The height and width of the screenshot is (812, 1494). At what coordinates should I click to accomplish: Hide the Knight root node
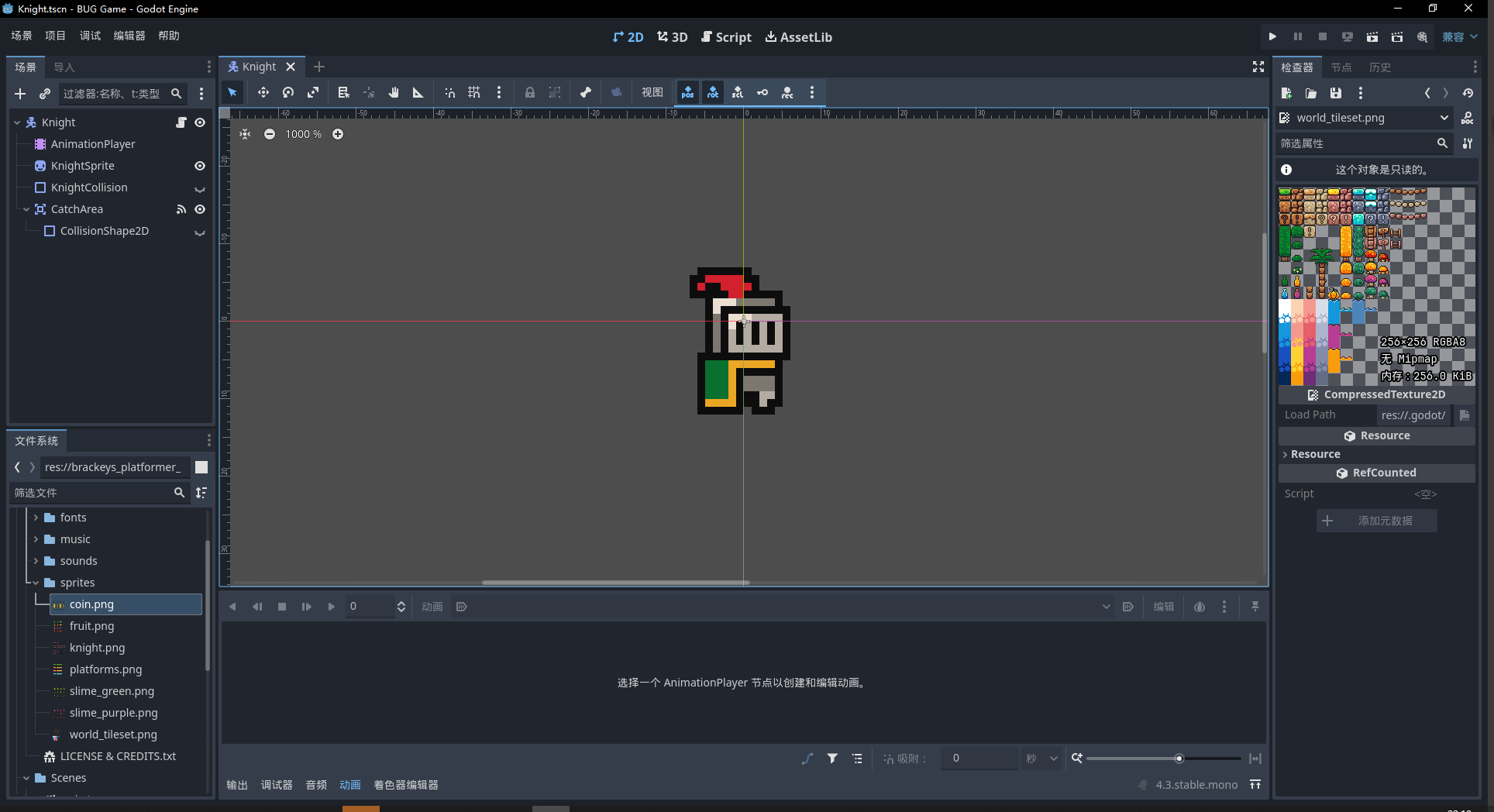200,122
